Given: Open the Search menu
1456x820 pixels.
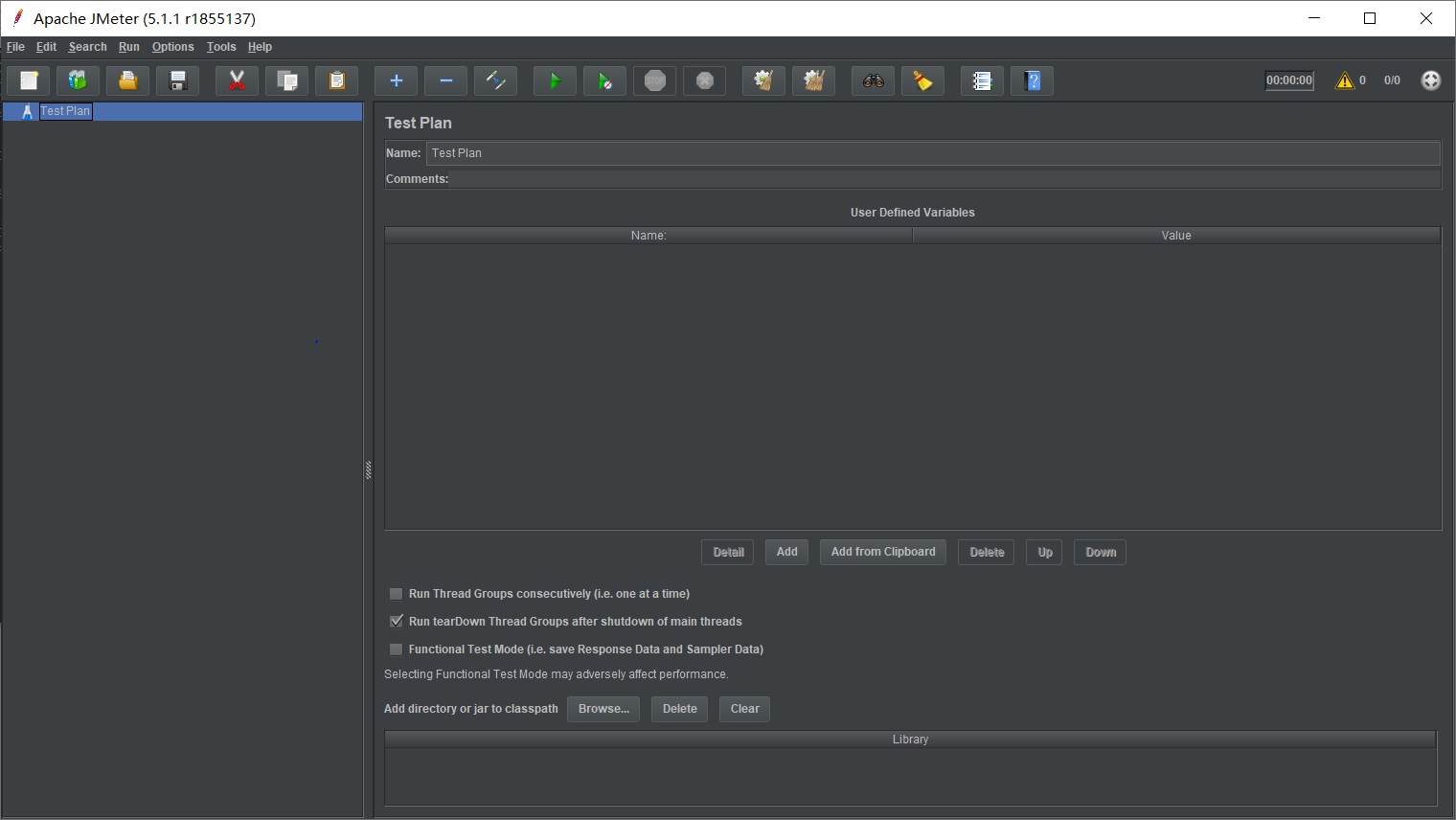Looking at the screenshot, I should point(87,47).
